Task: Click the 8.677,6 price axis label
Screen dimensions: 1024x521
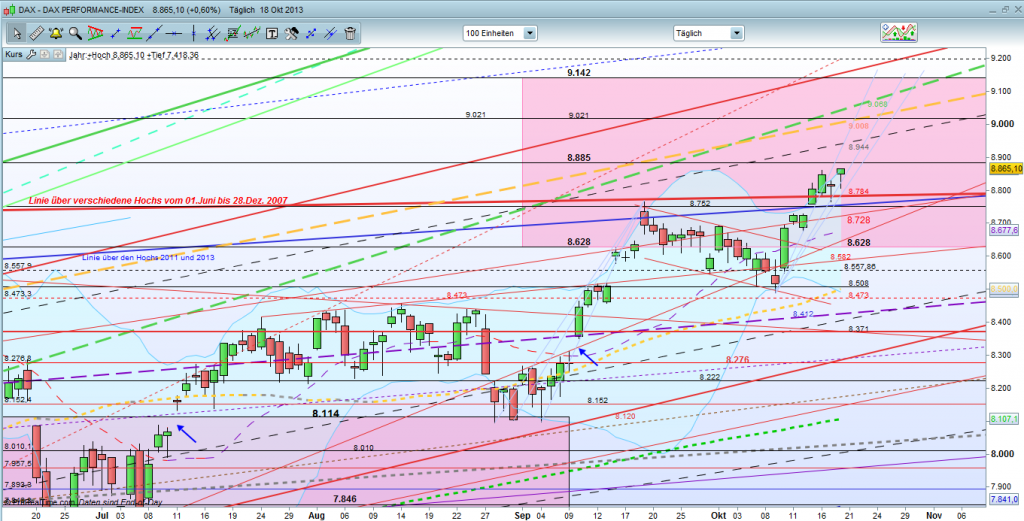Action: point(1006,230)
